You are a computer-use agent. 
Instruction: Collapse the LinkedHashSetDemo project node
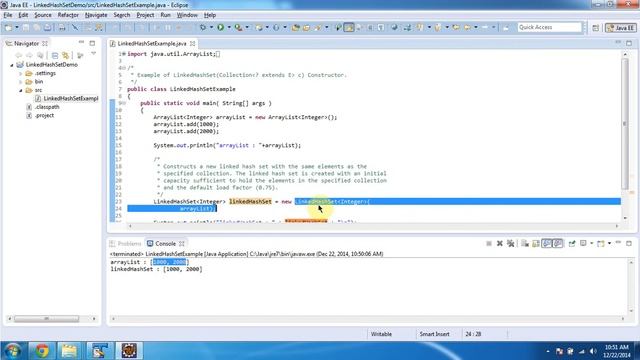click(x=11, y=65)
